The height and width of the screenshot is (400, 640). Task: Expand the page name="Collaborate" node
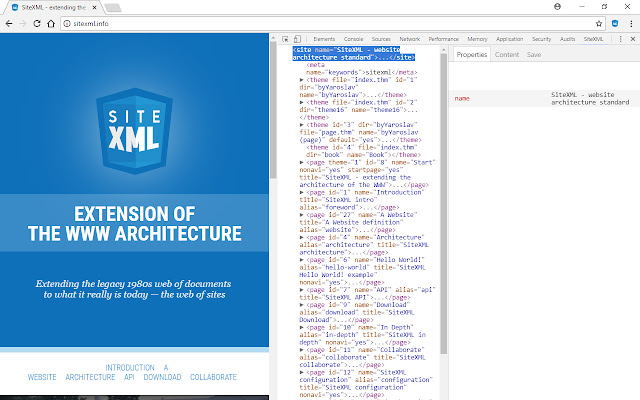[x=302, y=350]
